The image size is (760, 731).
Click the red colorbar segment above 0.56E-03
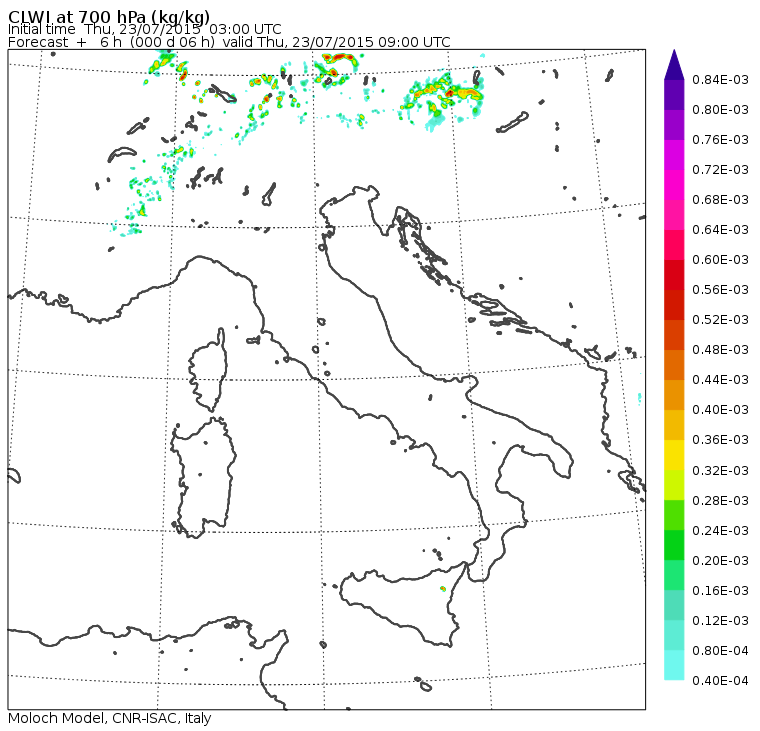[x=674, y=275]
